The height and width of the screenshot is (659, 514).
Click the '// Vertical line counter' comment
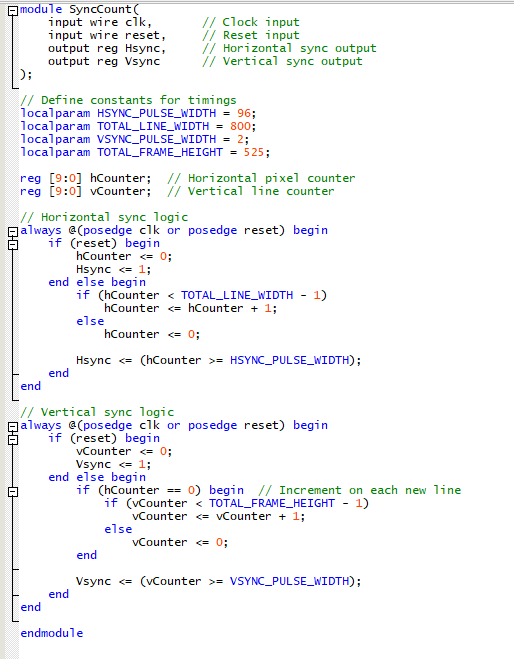point(251,191)
